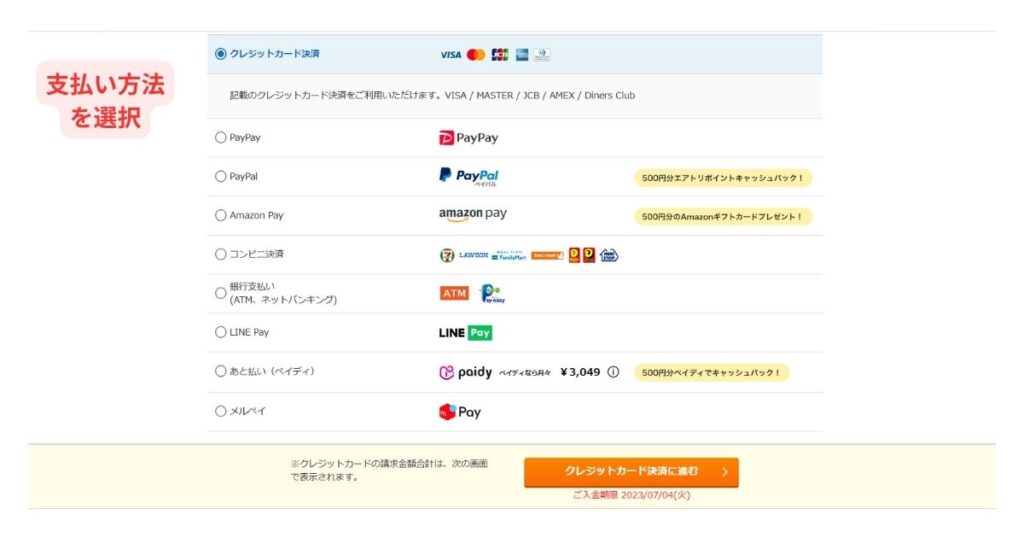Click the Merpay logo
The image size is (1024, 538).
460,412
